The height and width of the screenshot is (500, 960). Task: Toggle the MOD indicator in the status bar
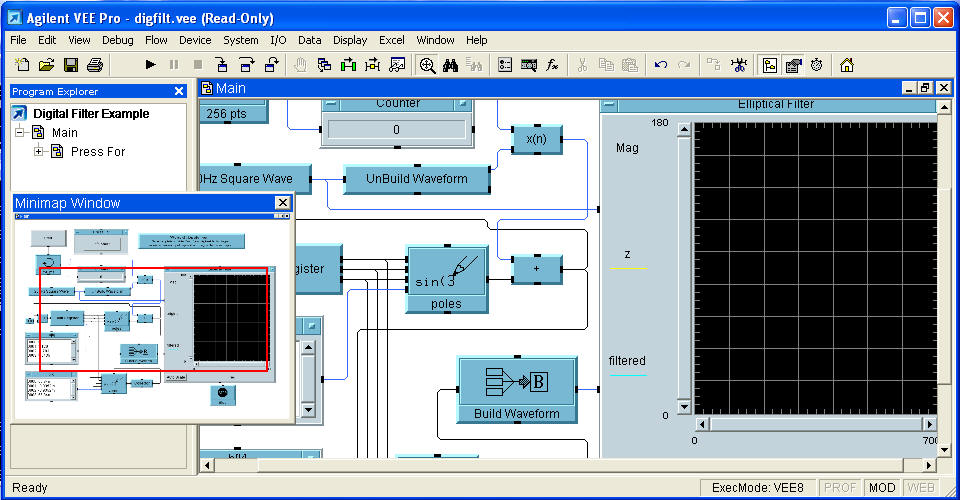click(882, 488)
